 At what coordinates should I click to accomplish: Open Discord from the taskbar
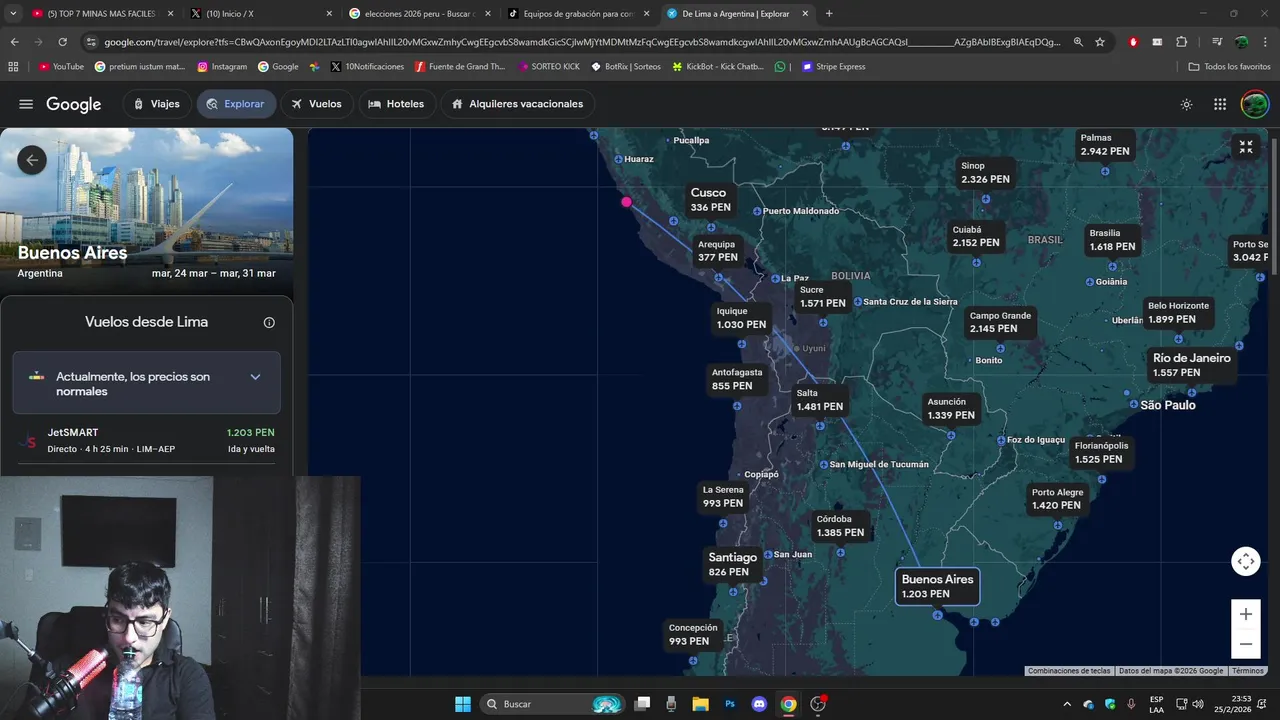click(759, 704)
